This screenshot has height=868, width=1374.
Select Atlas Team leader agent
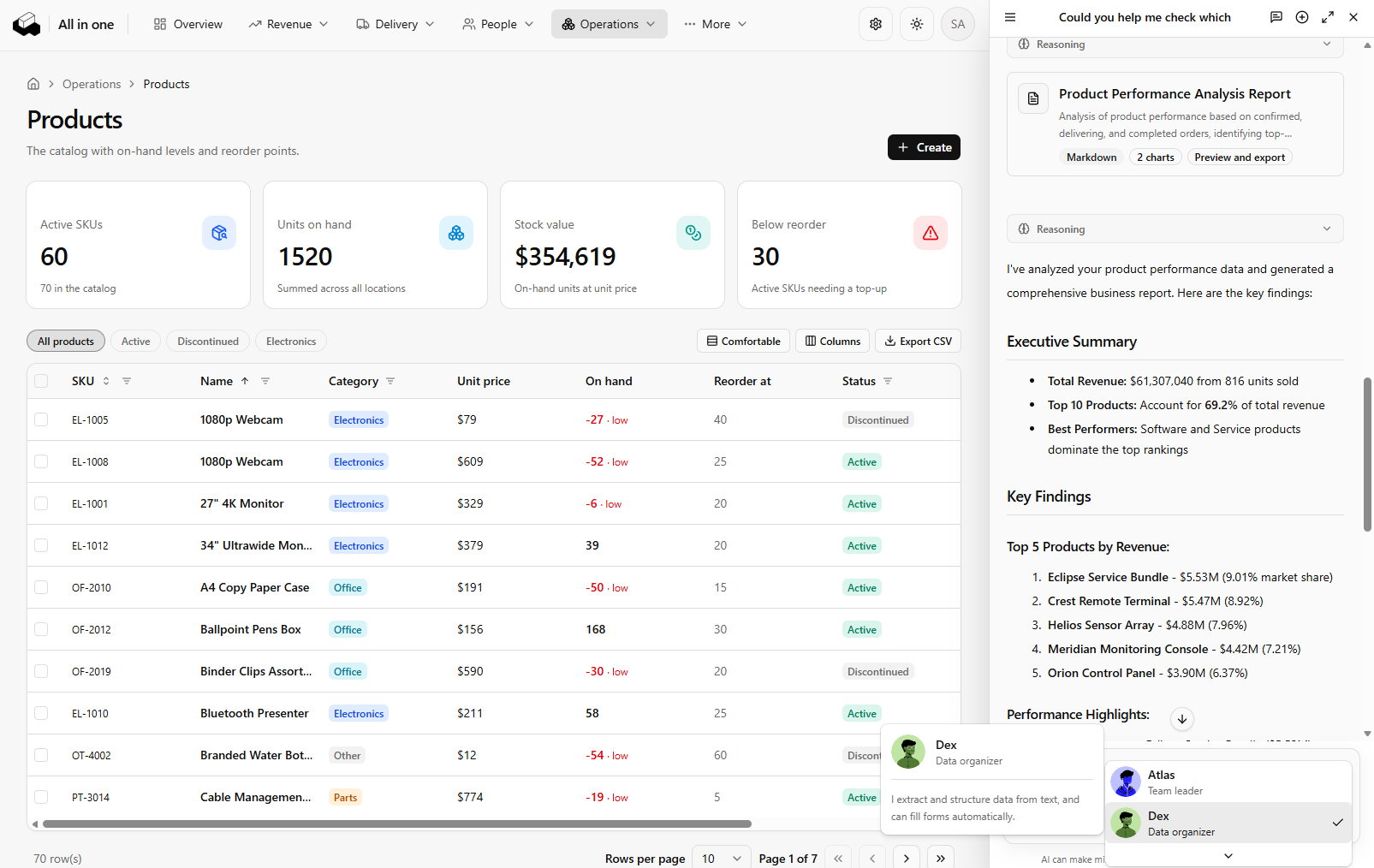1228,782
